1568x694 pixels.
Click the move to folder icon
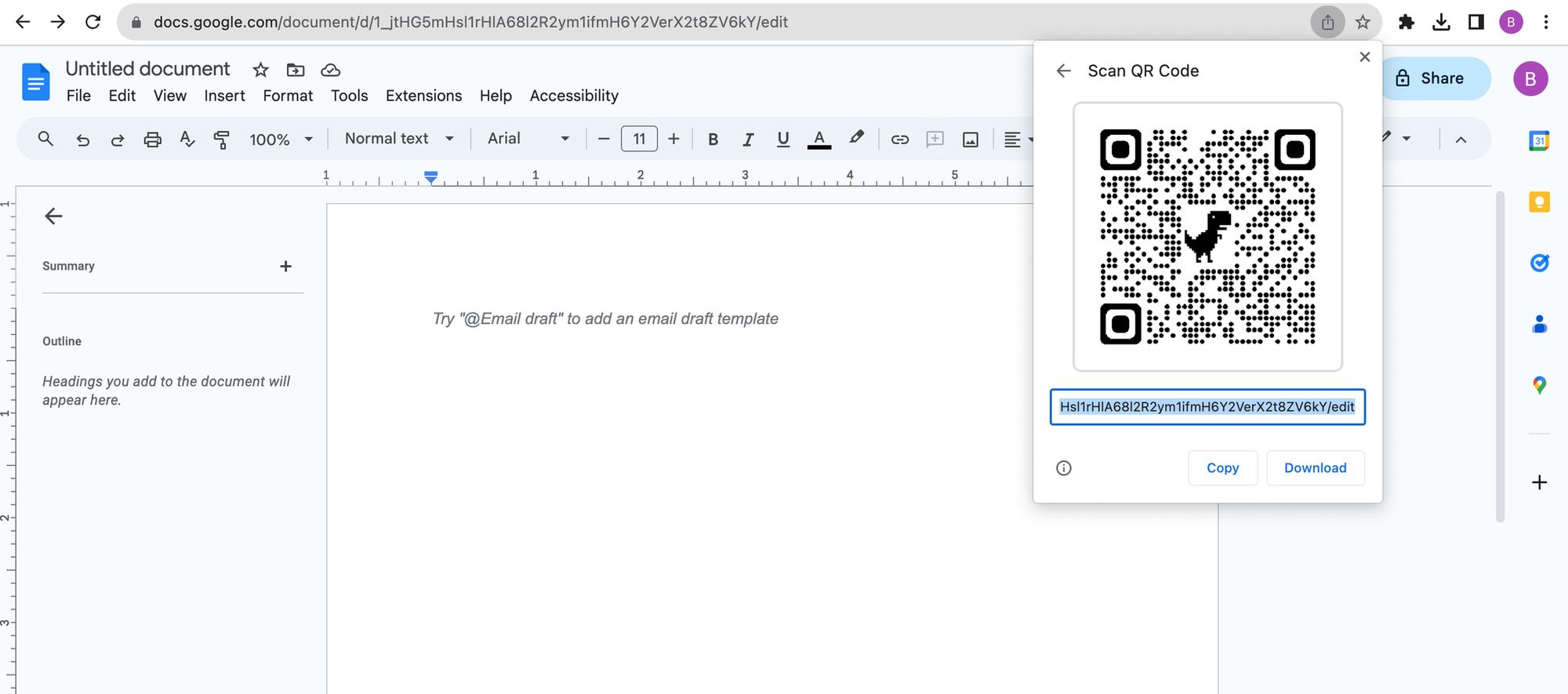(x=296, y=71)
